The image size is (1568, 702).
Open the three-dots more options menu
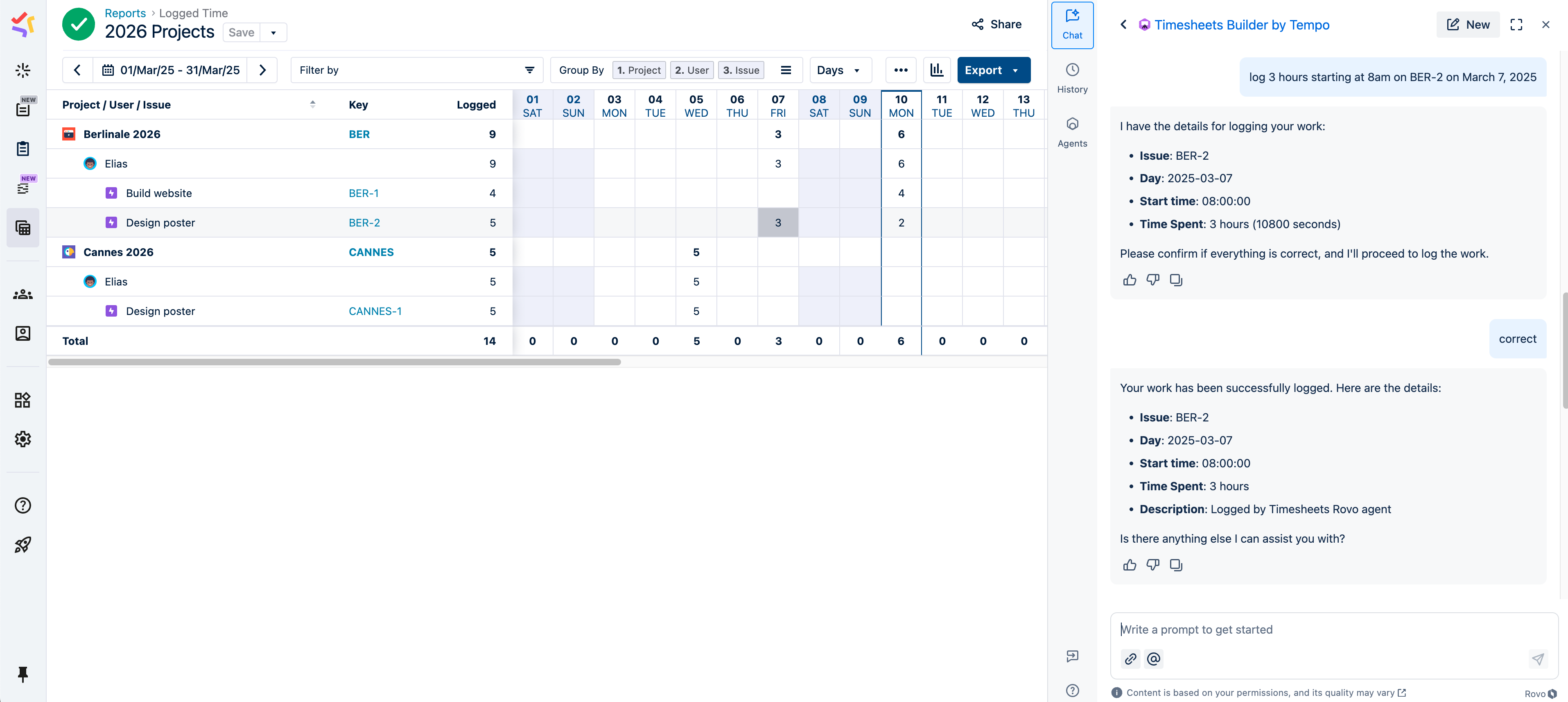(x=900, y=70)
